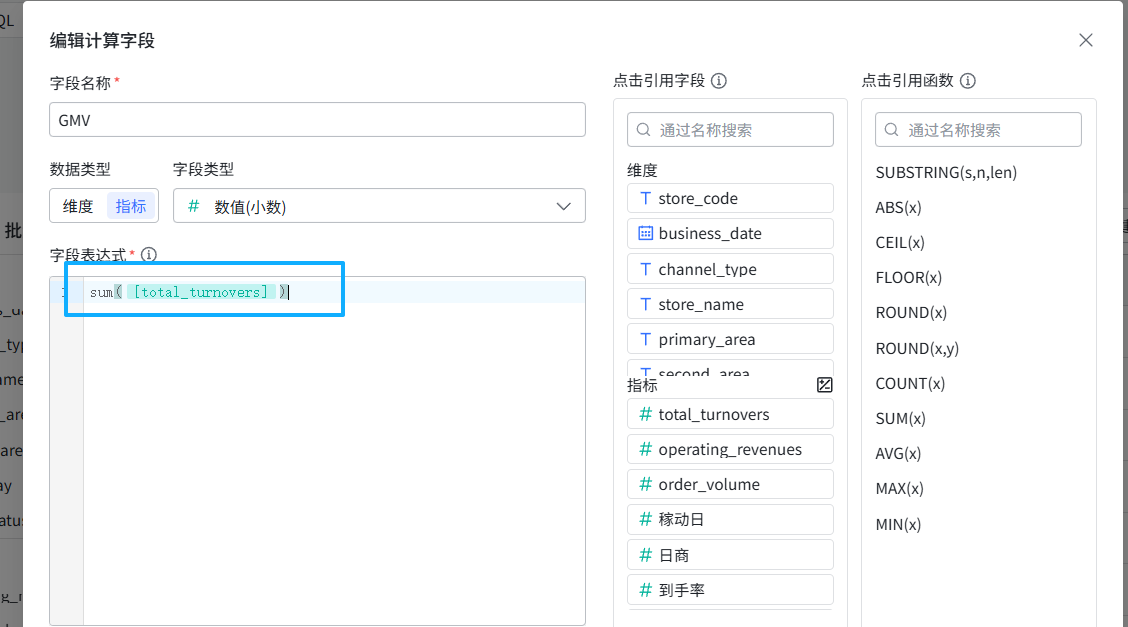Screen dimensions: 1128x627
Task: Open the 字段类型 dropdown
Action: (379, 206)
